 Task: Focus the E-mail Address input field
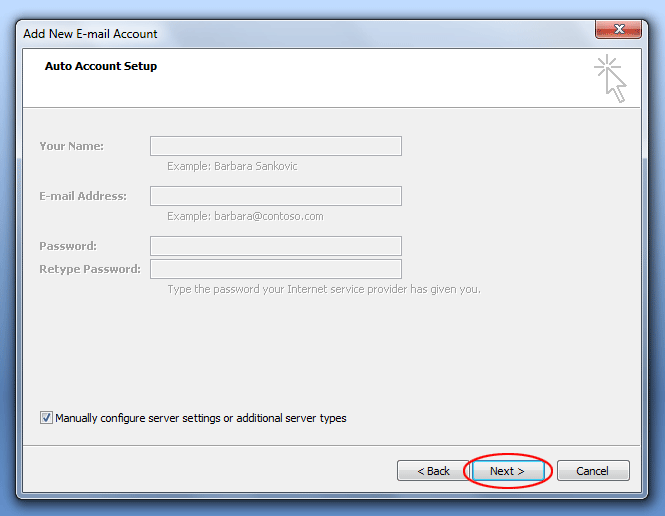point(276,196)
